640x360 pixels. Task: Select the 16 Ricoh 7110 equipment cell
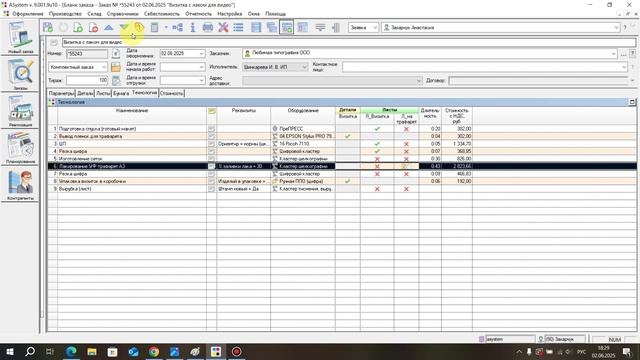303,144
